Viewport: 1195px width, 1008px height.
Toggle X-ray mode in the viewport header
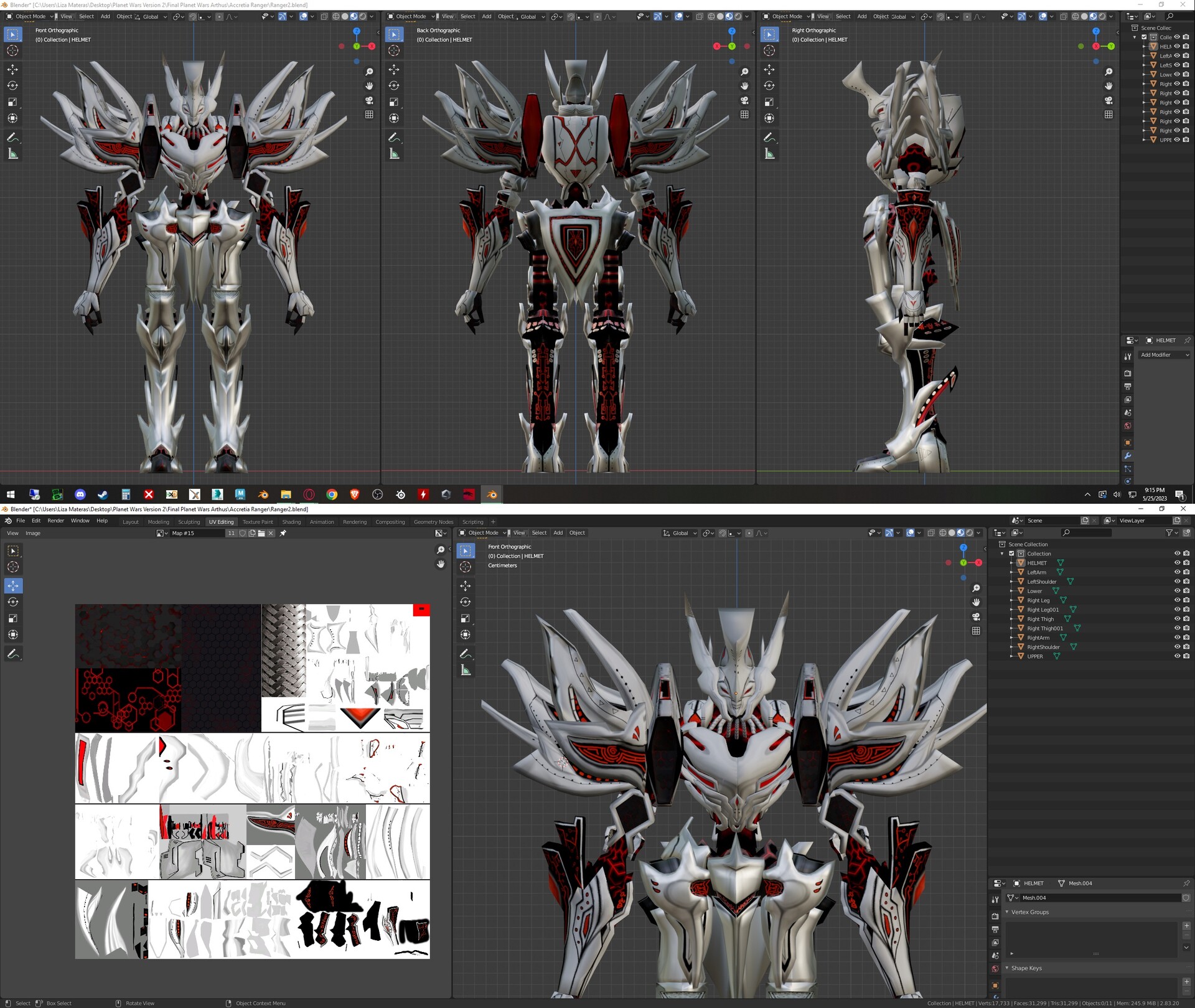coord(931,533)
